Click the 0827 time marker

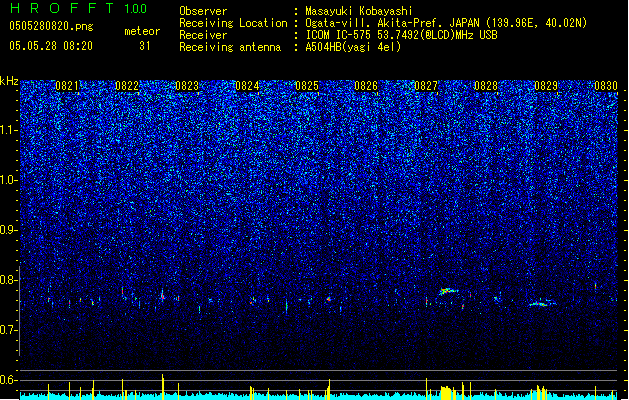point(426,86)
